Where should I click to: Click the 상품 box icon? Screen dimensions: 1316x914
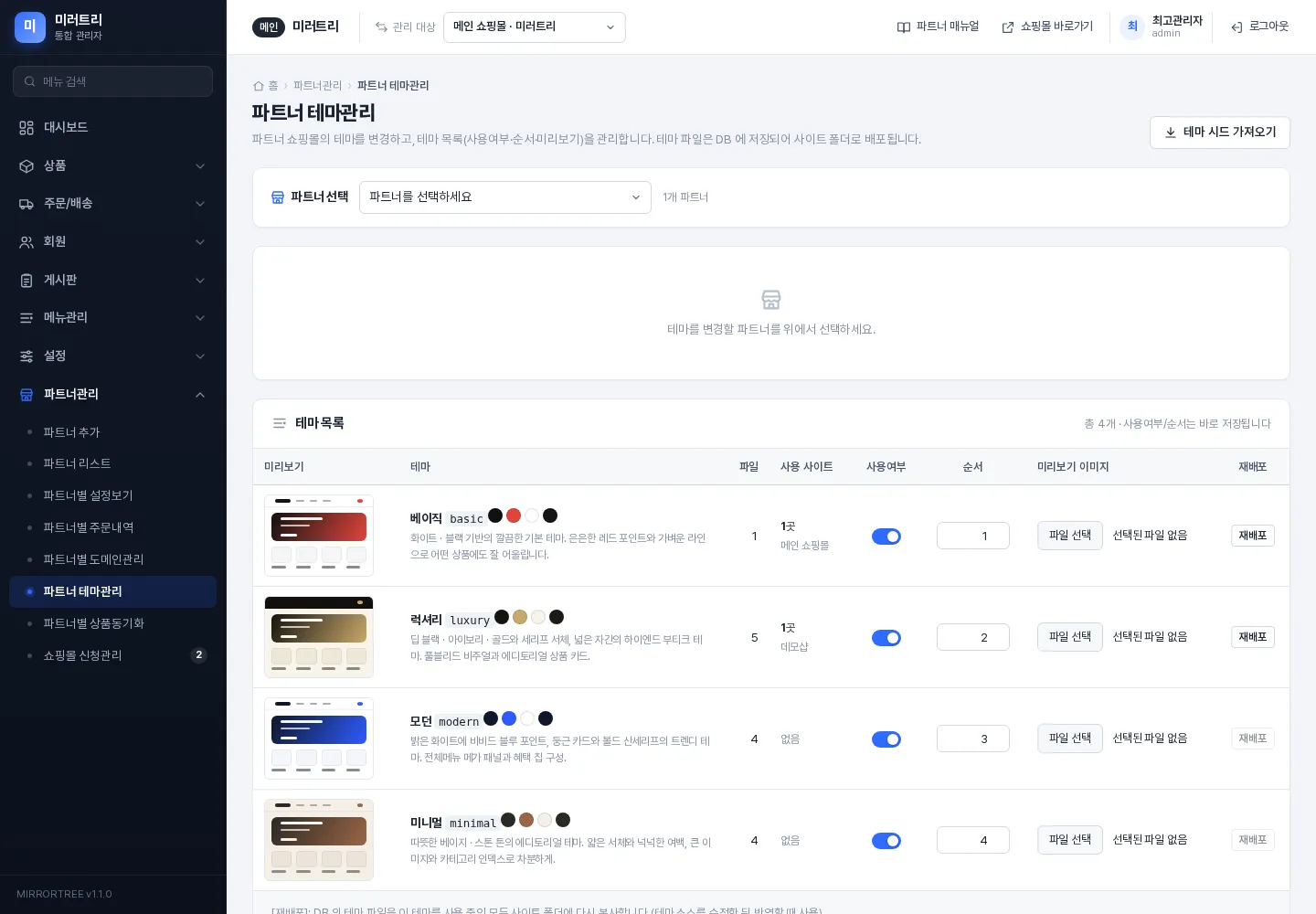pos(27,166)
